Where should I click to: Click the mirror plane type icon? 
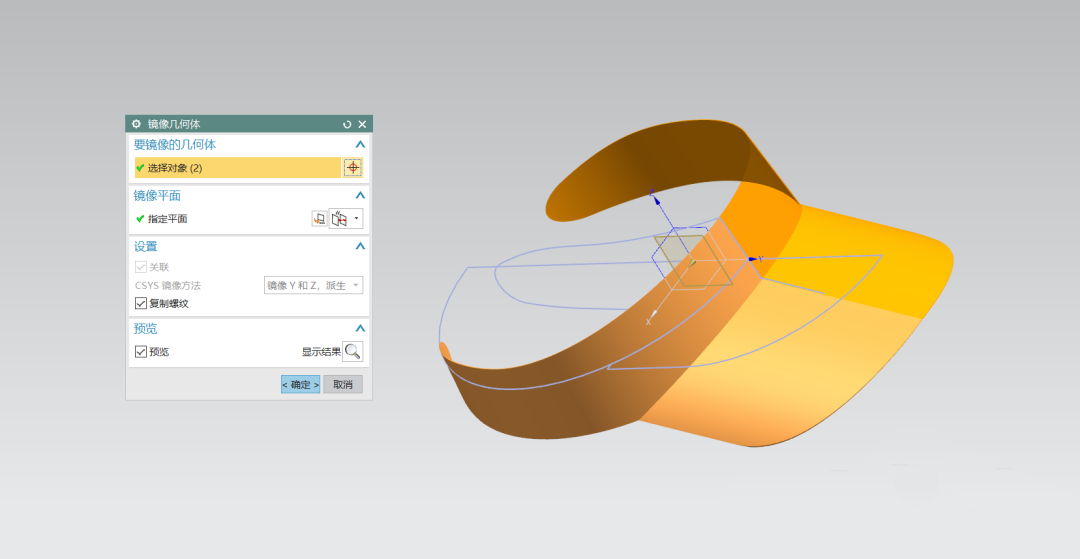[x=339, y=219]
